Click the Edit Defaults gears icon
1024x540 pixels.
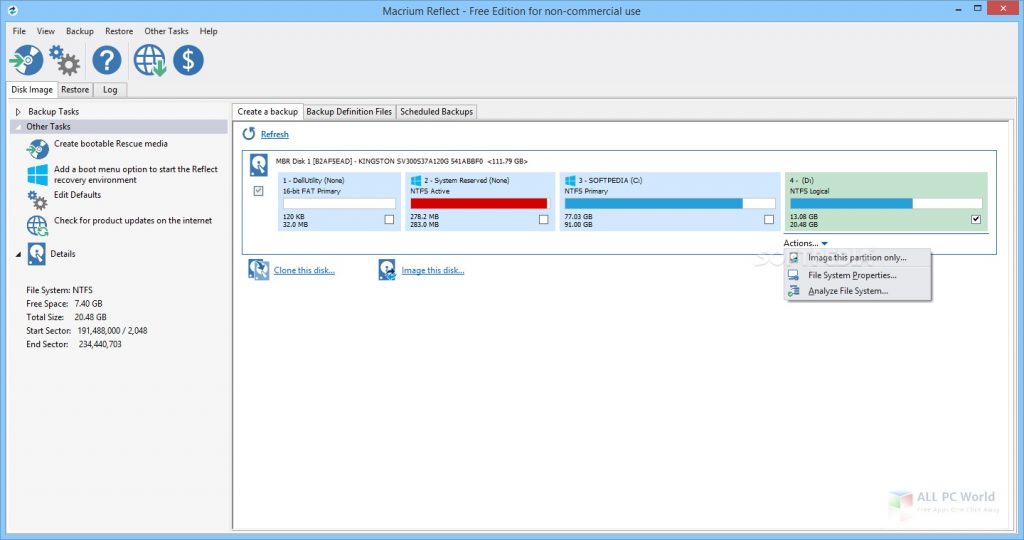[37, 200]
